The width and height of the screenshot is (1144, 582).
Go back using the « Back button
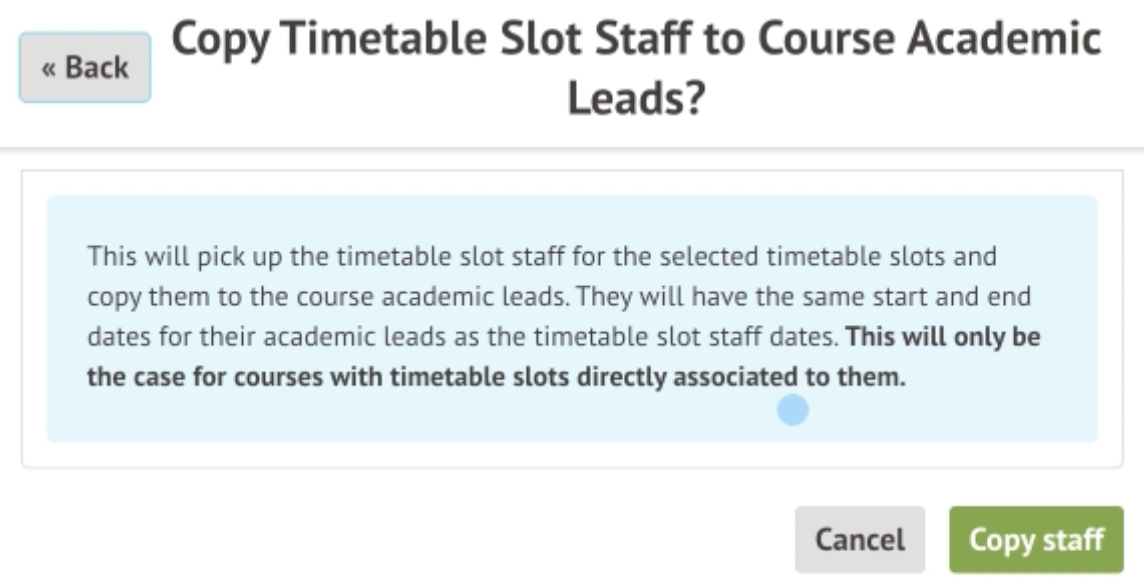(85, 68)
